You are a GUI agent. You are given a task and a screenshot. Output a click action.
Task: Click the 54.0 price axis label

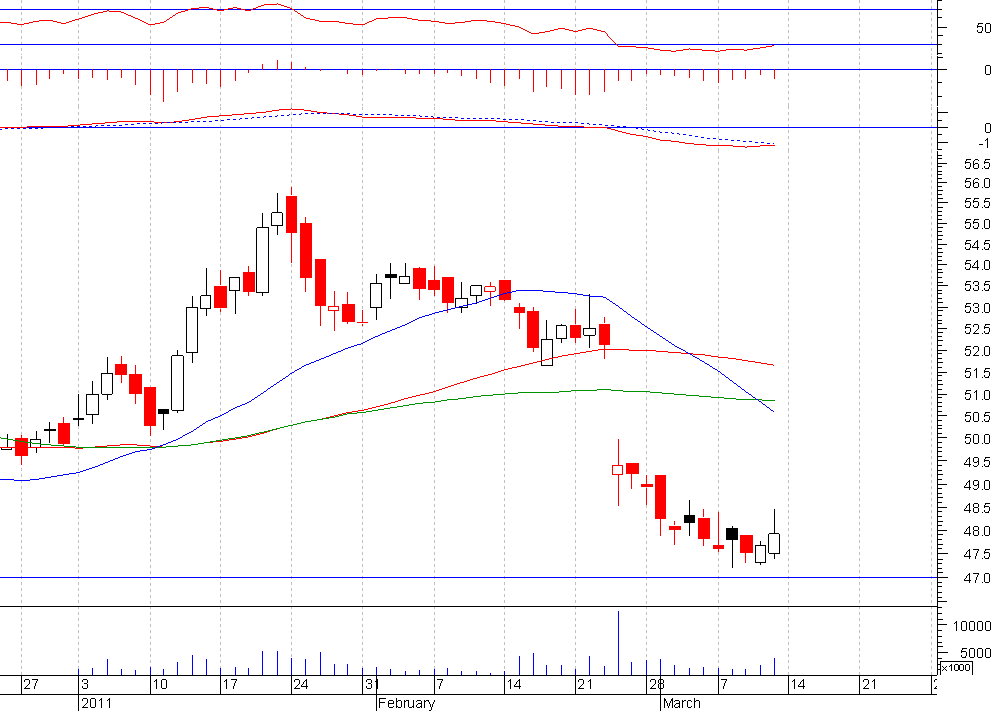point(977,265)
